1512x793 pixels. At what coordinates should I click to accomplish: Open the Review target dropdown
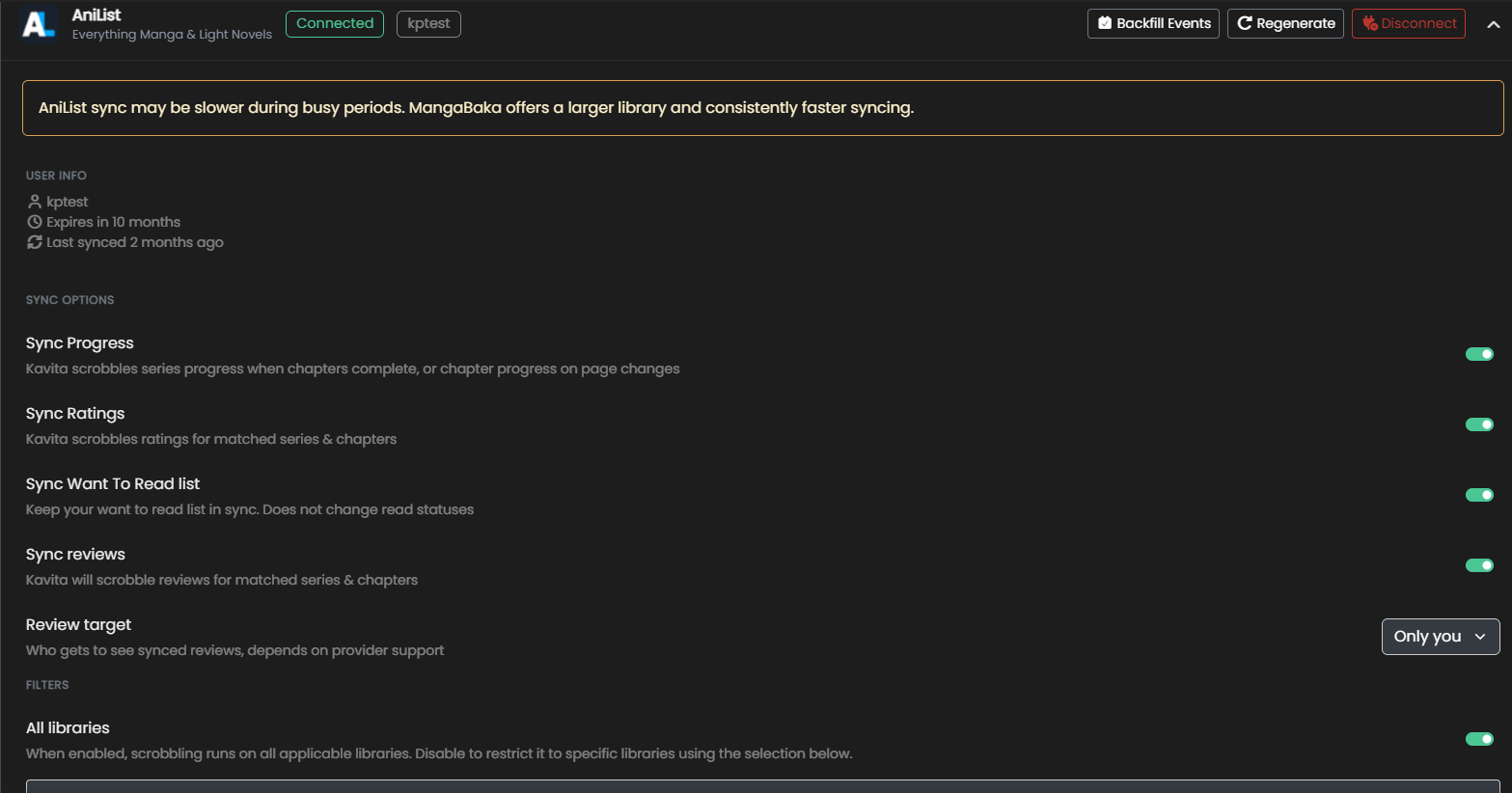1441,637
